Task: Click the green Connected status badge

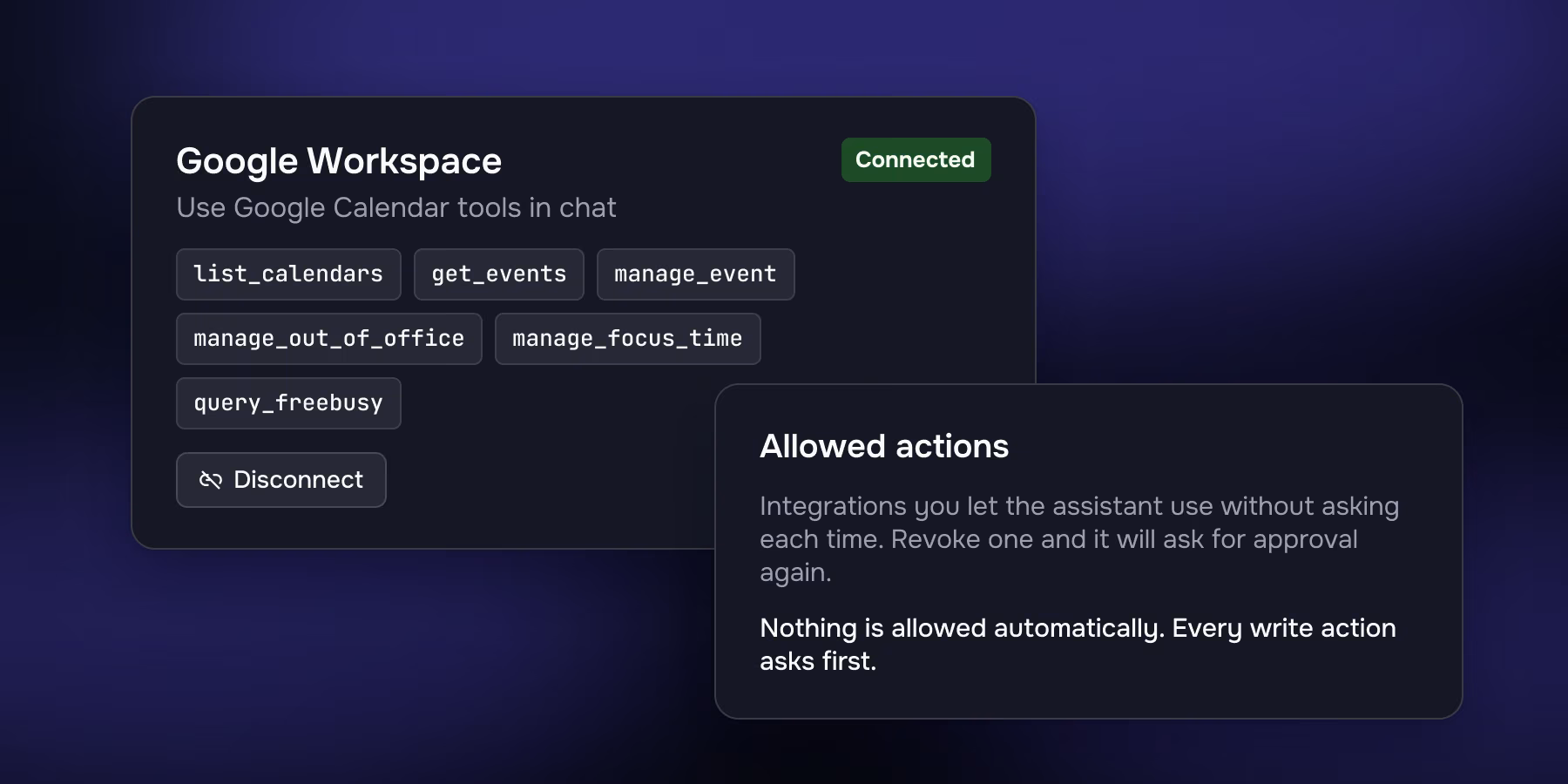Action: (x=916, y=159)
